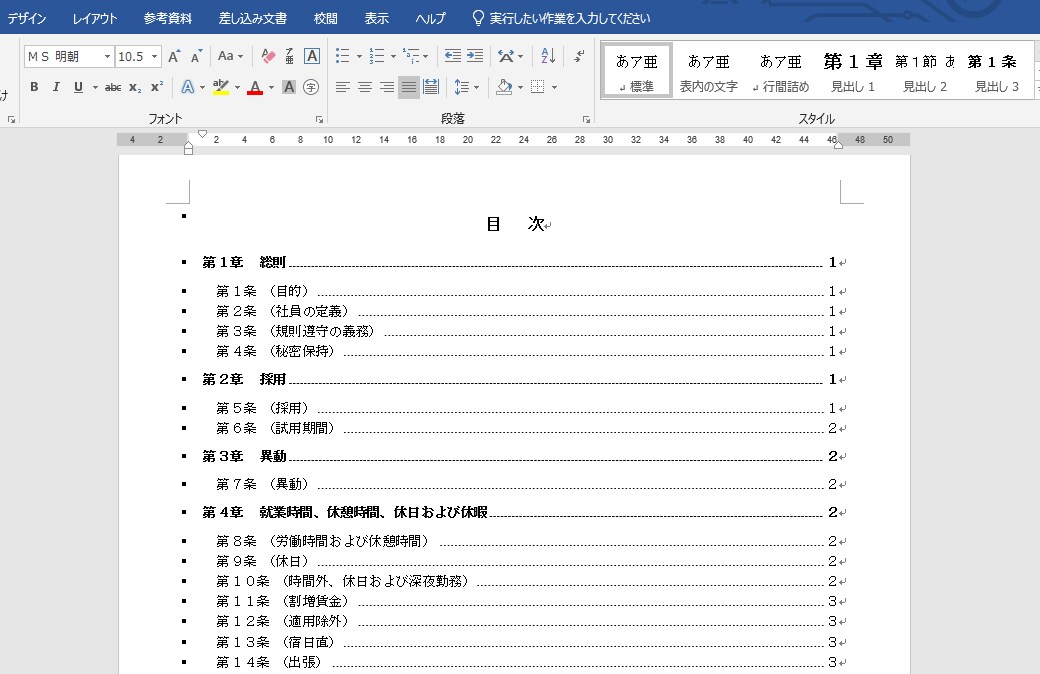Insert enclosed circle character
Image resolution: width=1040 pixels, height=674 pixels.
coord(310,87)
